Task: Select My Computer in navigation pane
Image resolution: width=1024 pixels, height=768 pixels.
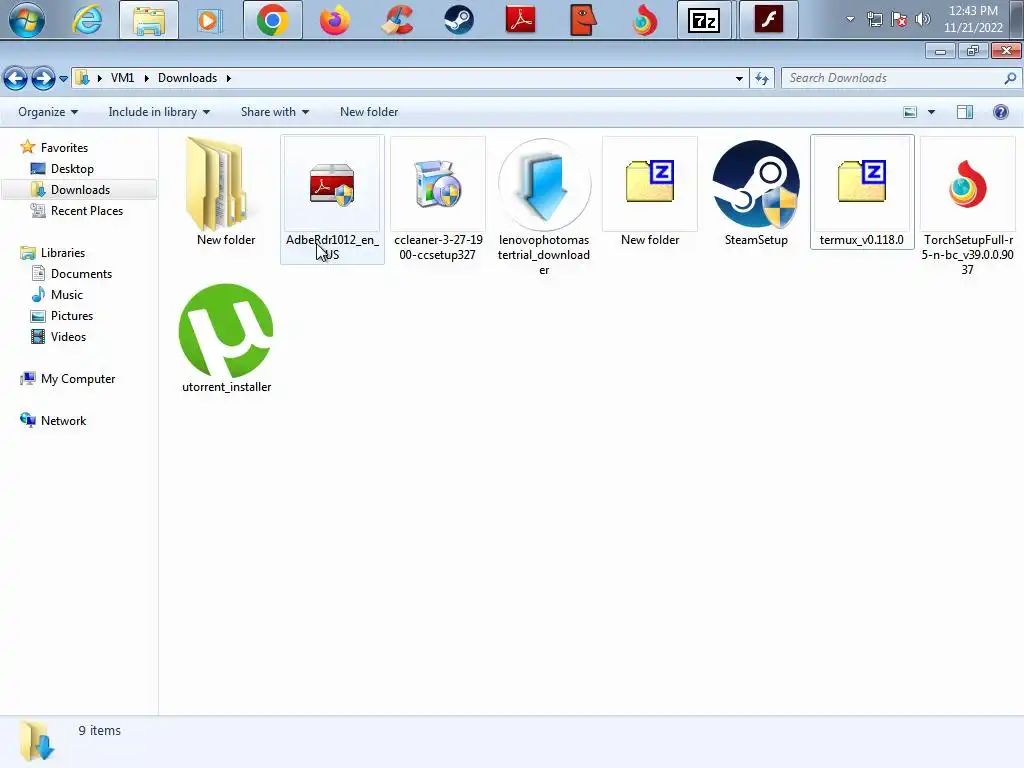Action: [78, 379]
